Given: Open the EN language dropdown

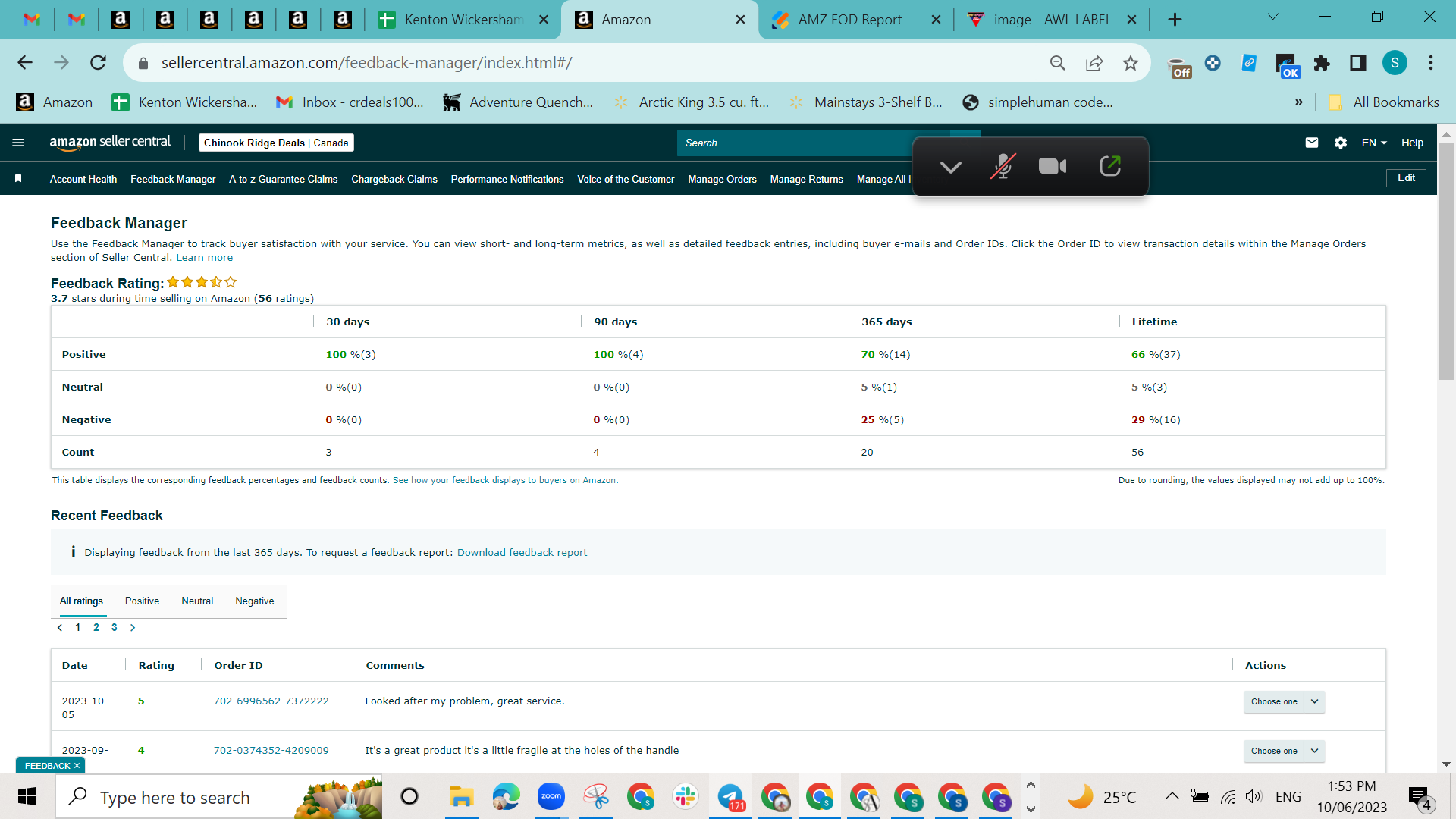Looking at the screenshot, I should pyautogui.click(x=1374, y=143).
